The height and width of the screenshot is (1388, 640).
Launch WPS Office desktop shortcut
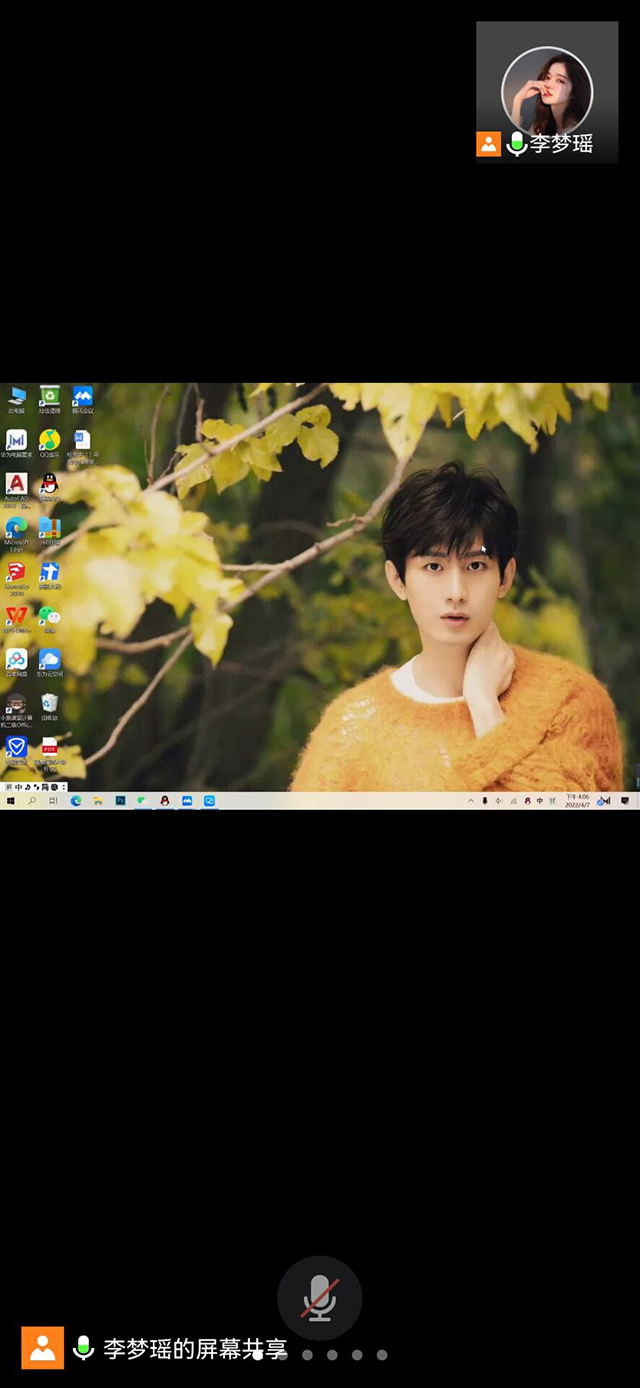[x=16, y=617]
